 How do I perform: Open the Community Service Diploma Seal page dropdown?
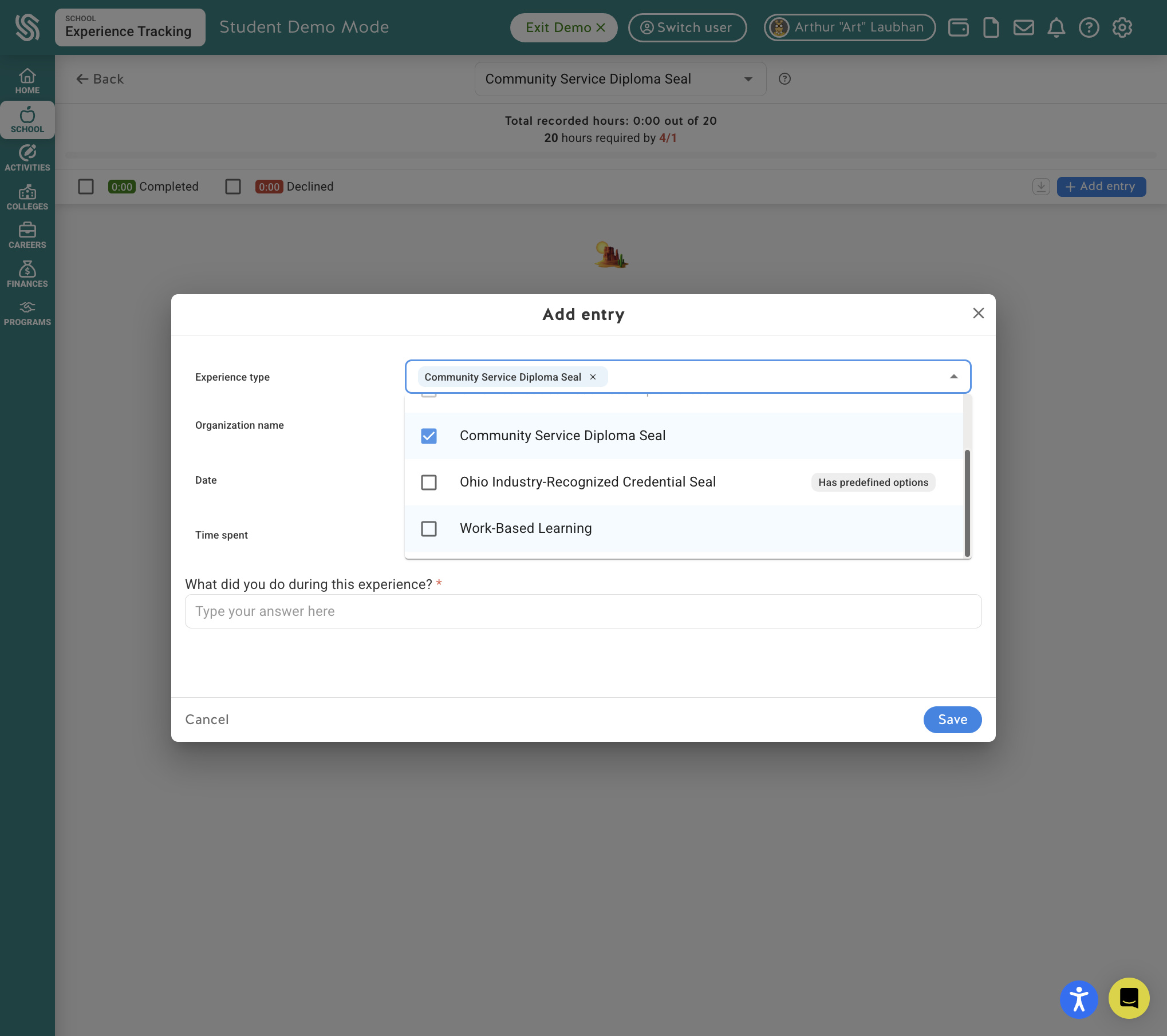pos(620,79)
